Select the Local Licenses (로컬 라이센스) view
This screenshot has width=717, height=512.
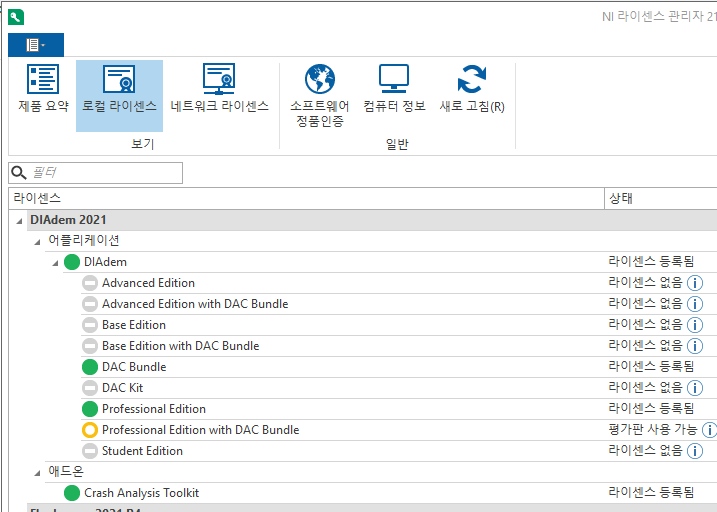pyautogui.click(x=119, y=96)
